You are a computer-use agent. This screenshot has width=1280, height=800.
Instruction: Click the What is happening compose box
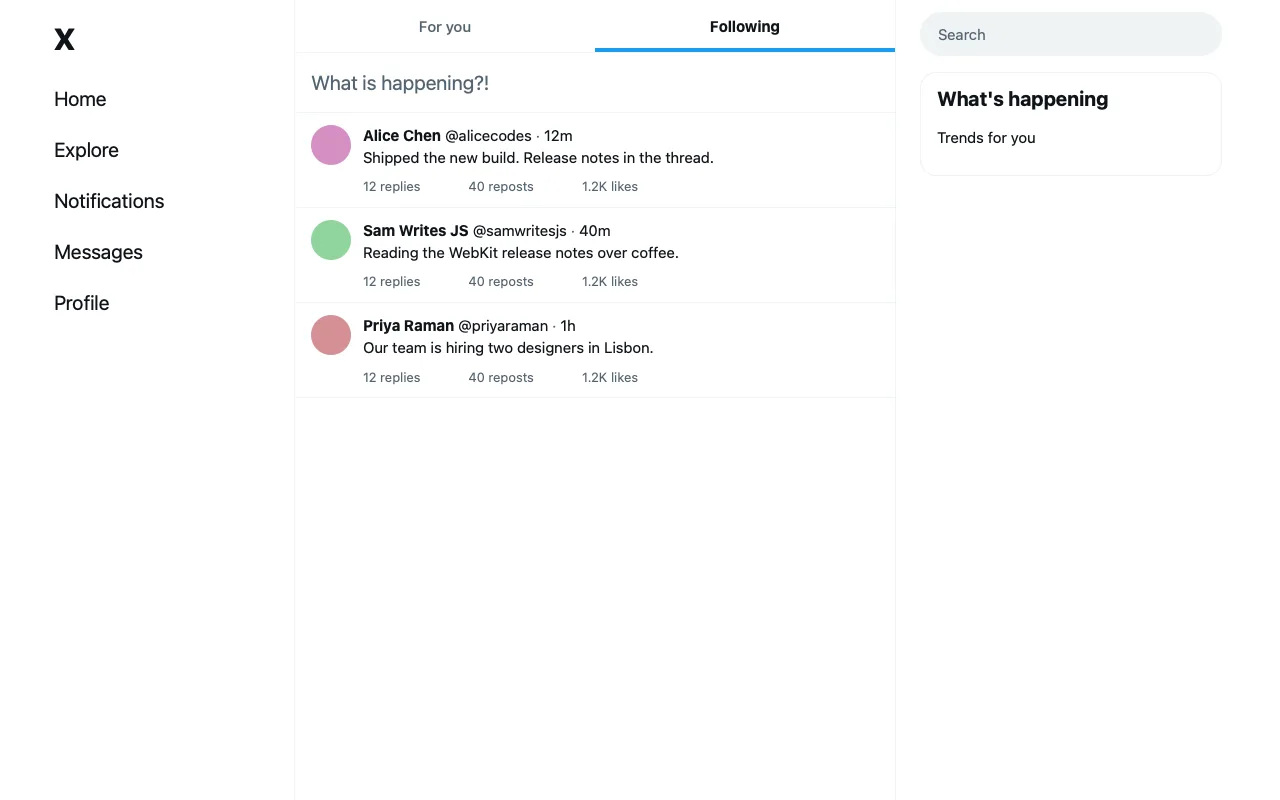595,83
